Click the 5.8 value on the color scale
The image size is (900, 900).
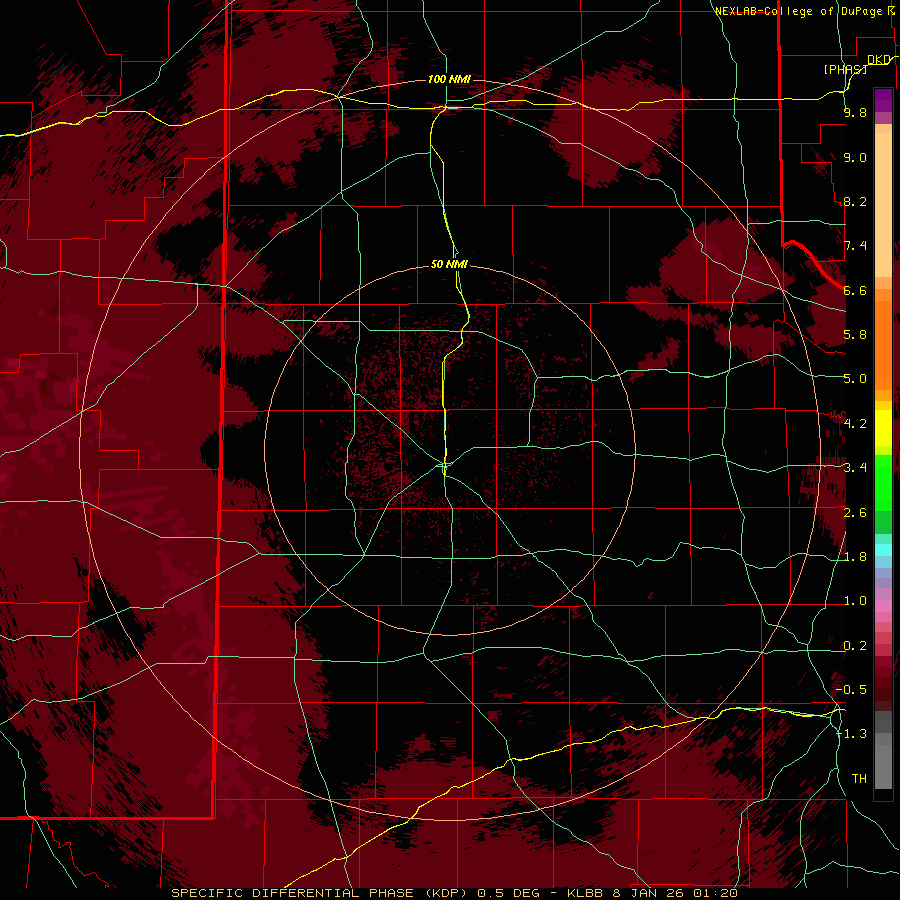click(x=855, y=335)
